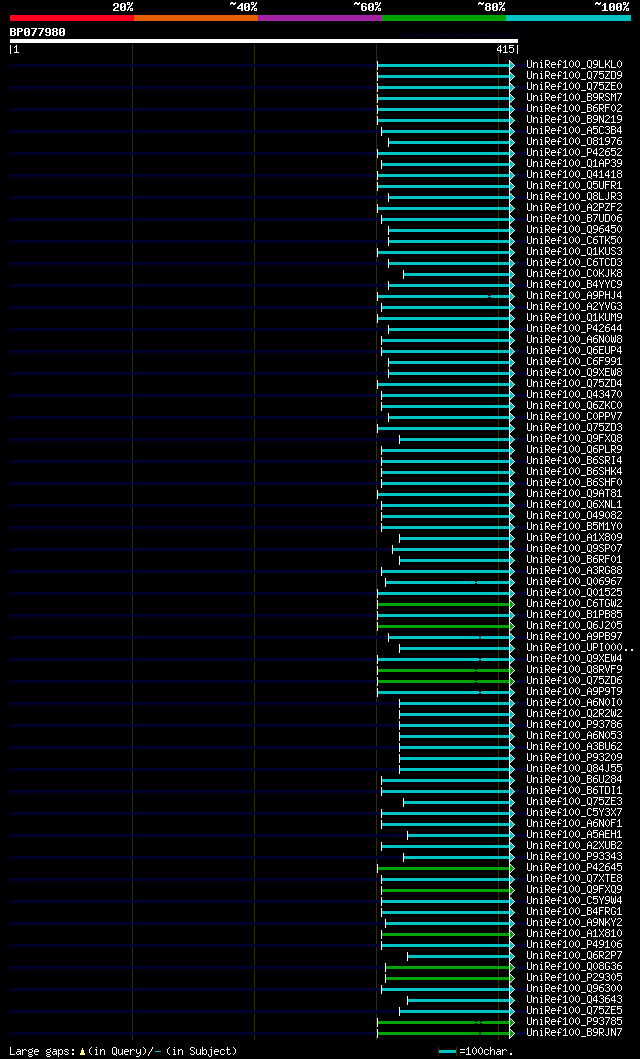The height and width of the screenshot is (1059, 640).
Task: Select hit UniRef100_P42644
Action: (x=575, y=329)
